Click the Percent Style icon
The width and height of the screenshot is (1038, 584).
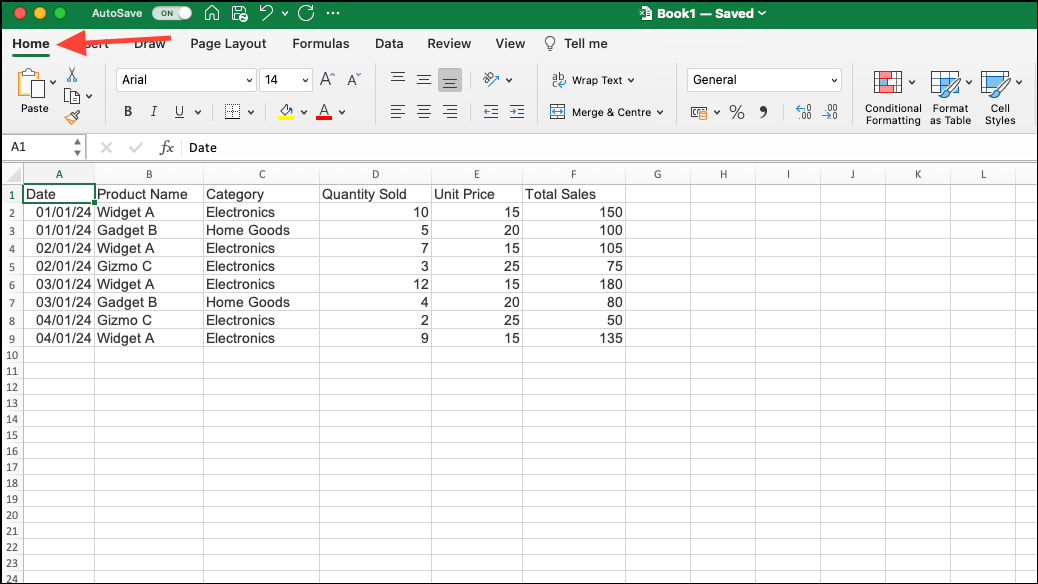coord(737,113)
